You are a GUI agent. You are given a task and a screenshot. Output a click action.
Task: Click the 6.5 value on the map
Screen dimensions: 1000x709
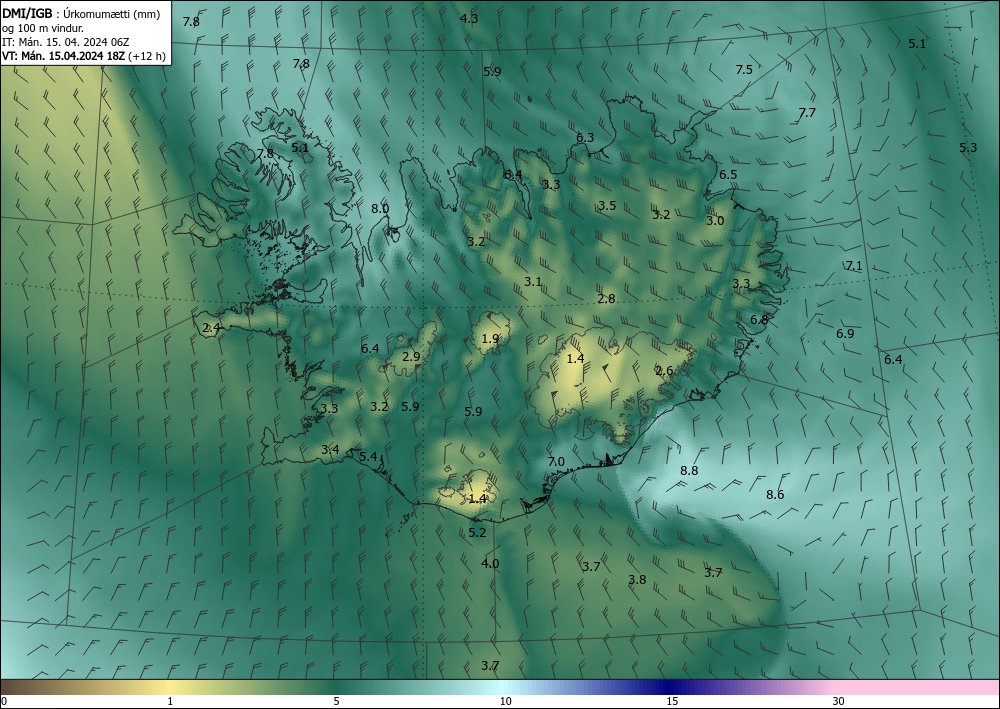click(x=728, y=174)
